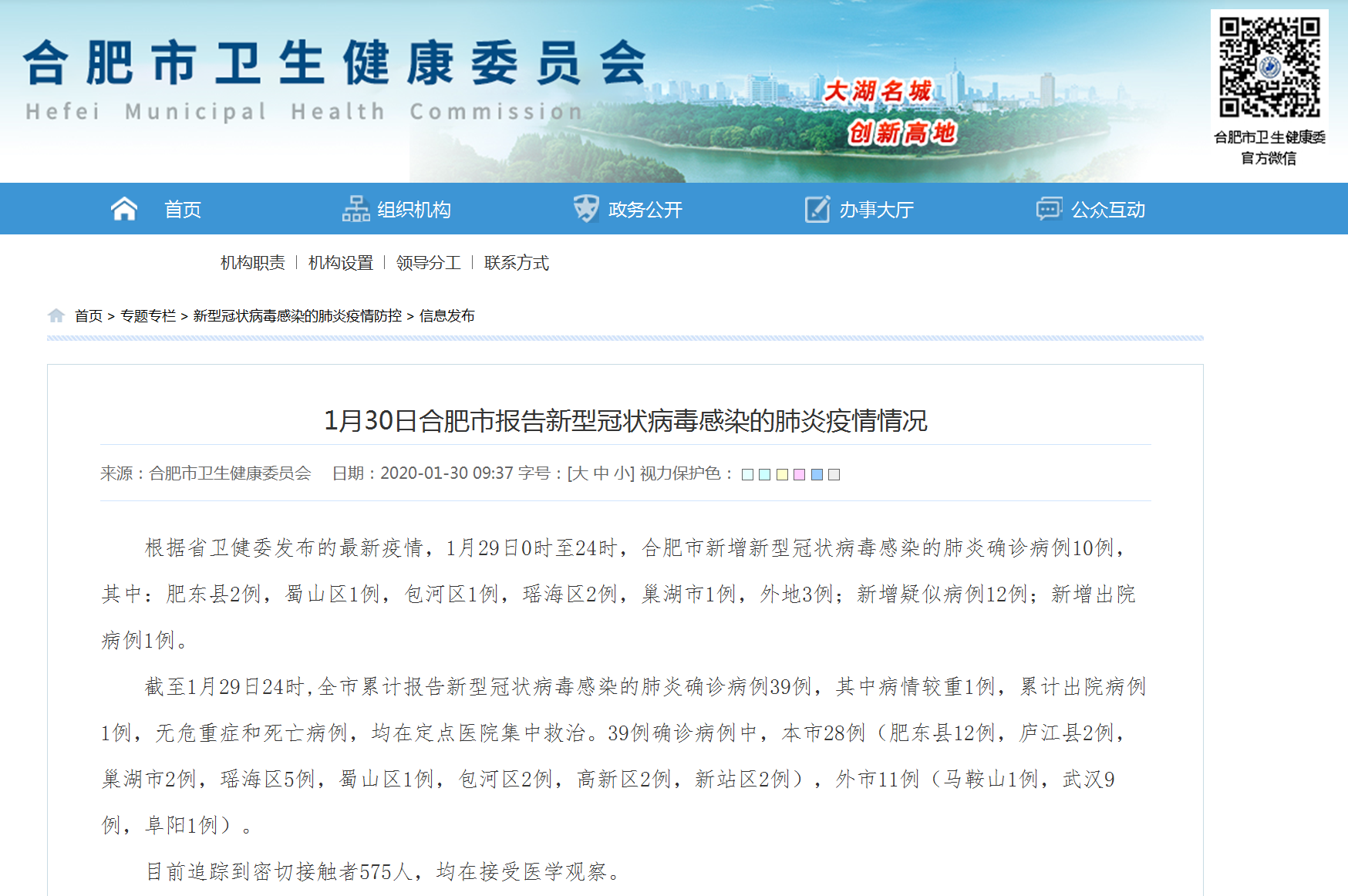This screenshot has height=896, width=1348.
Task: Open 专题专栏 in the breadcrumb
Action: (148, 316)
